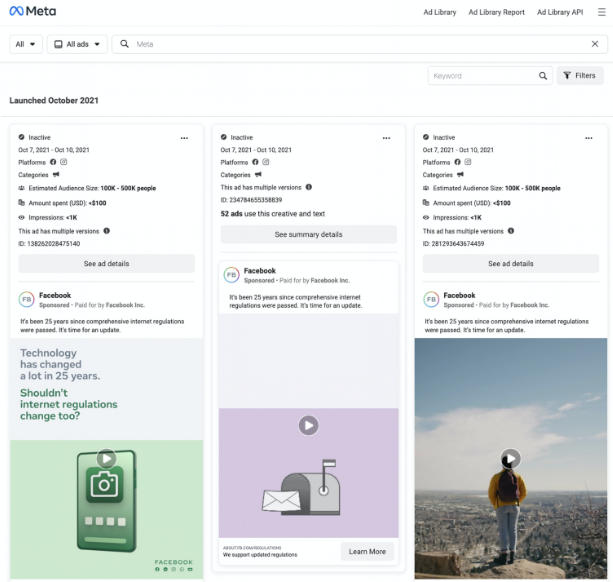Click '52 ads use this creative and text'
Viewport: 613px width, 582px height.
[x=272, y=213]
